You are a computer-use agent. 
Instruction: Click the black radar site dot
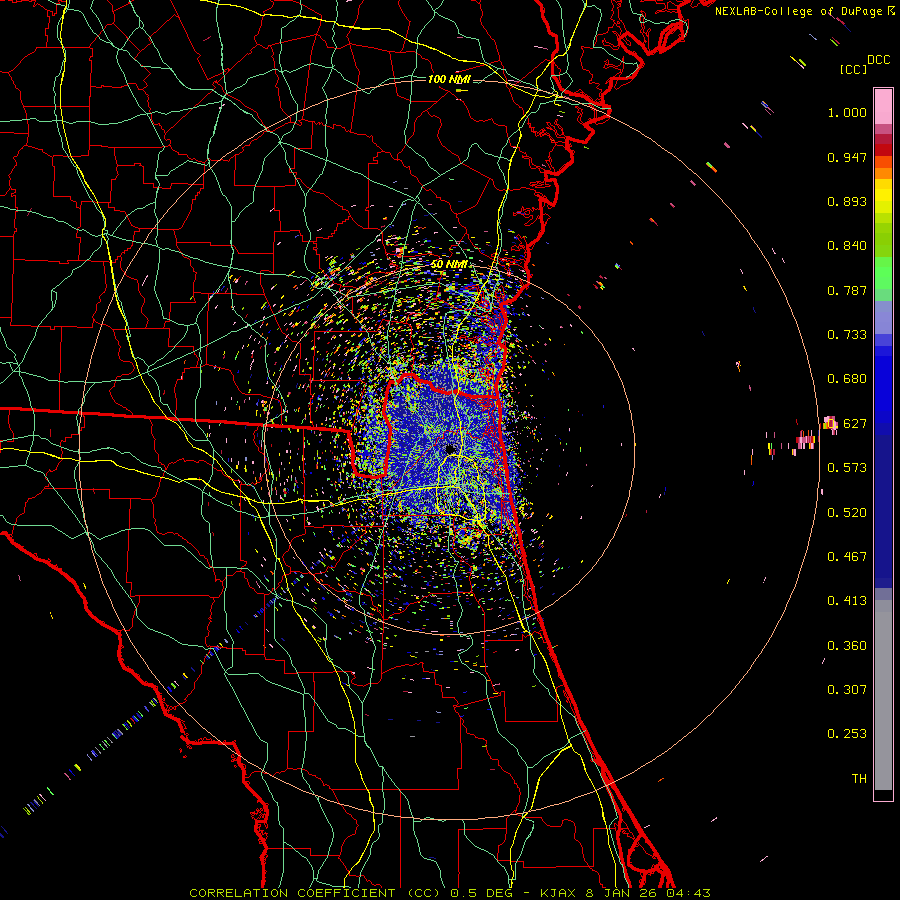pos(451,449)
